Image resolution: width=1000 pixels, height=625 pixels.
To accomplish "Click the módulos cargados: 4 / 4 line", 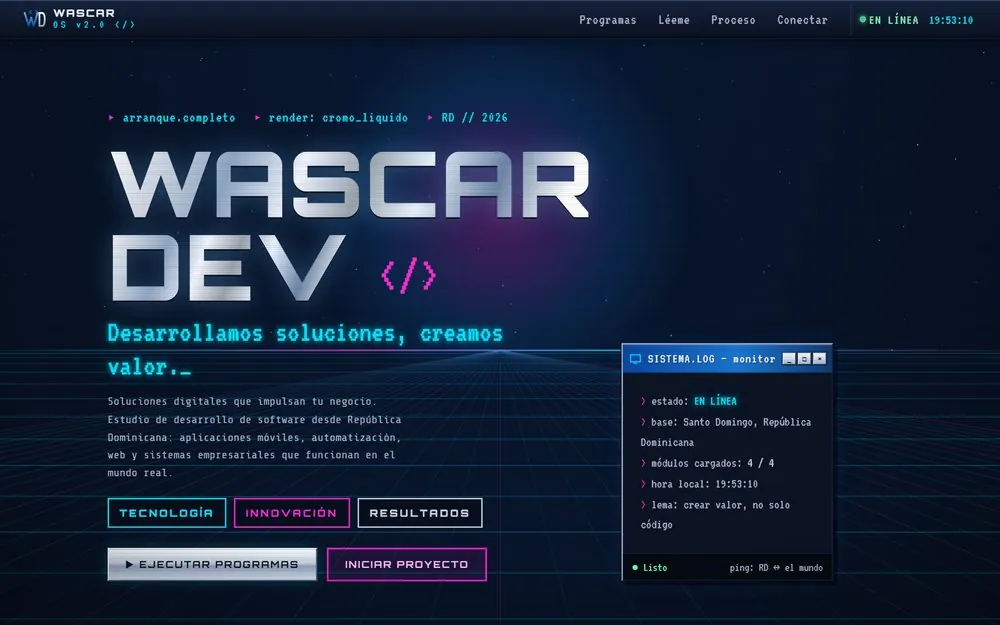I will [x=707, y=463].
